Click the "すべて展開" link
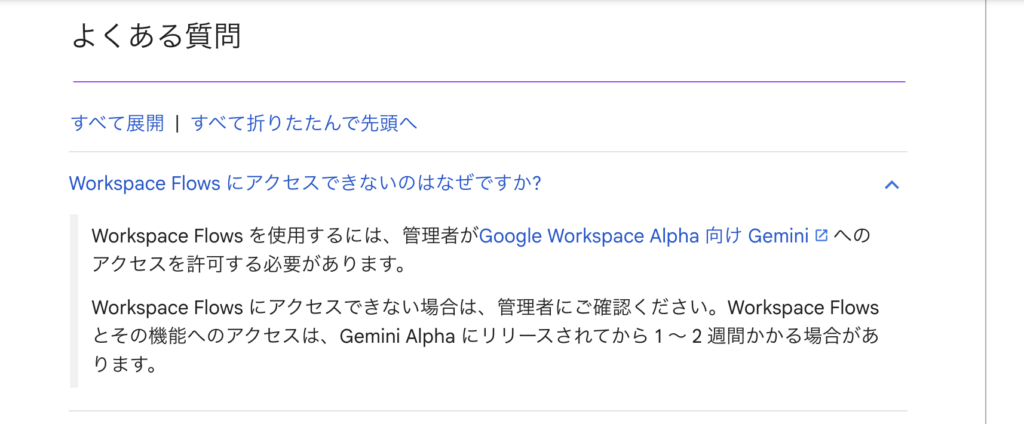 click(116, 123)
